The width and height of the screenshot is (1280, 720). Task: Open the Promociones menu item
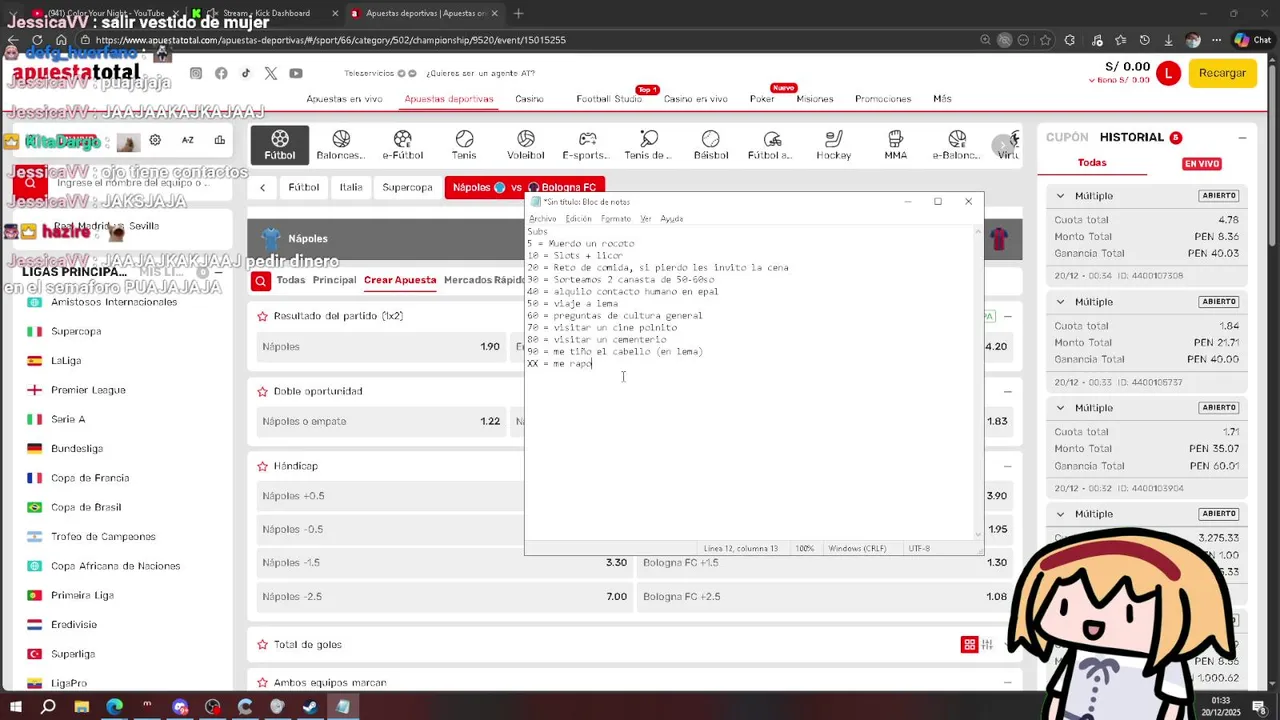tap(883, 99)
